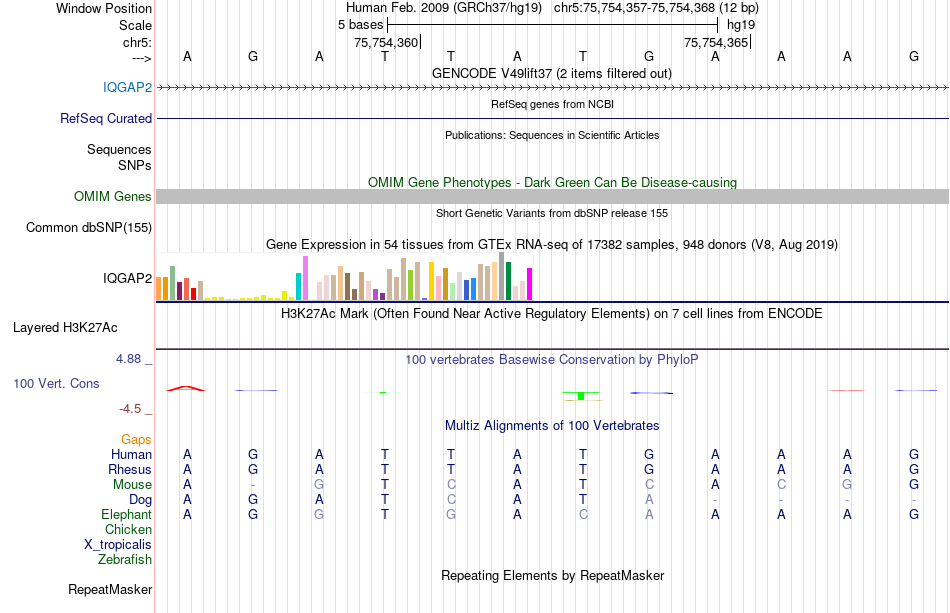Viewport: 950px width, 613px height.
Task: Click the tallest gray bar in GTEx chart
Action: (501, 276)
